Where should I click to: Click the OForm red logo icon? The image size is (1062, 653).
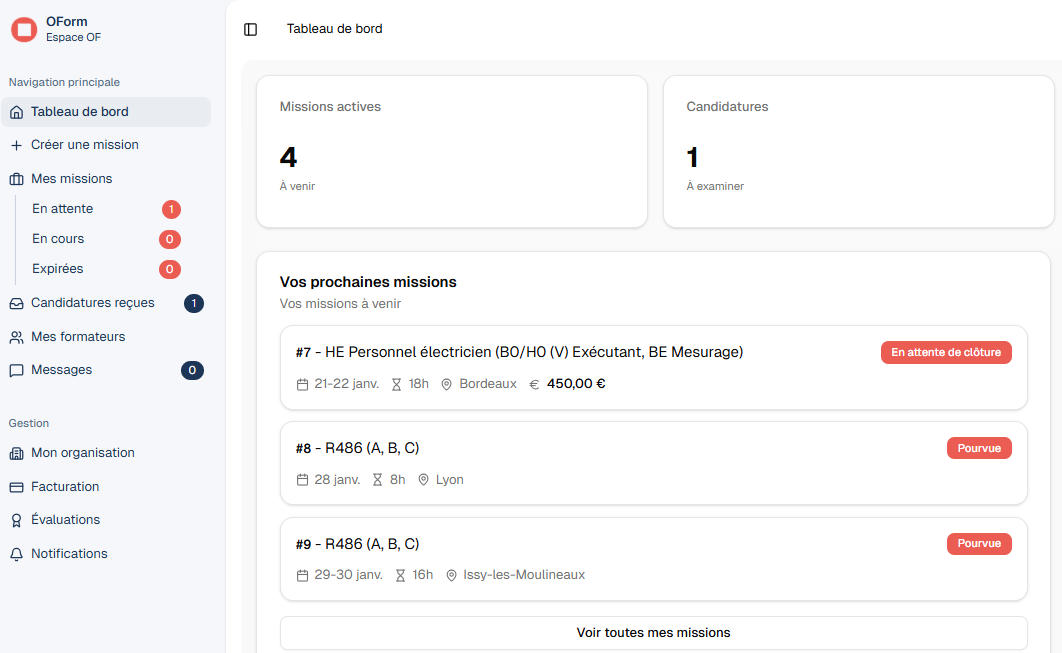pos(24,29)
